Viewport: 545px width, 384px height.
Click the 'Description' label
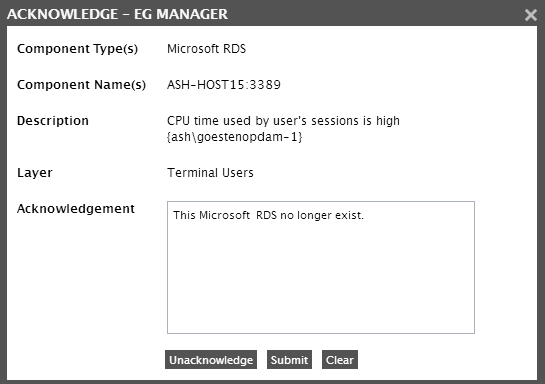pyautogui.click(x=53, y=121)
